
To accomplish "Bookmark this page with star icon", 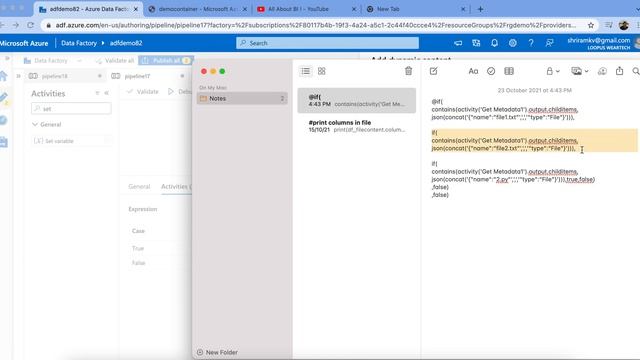I will 591,25.
